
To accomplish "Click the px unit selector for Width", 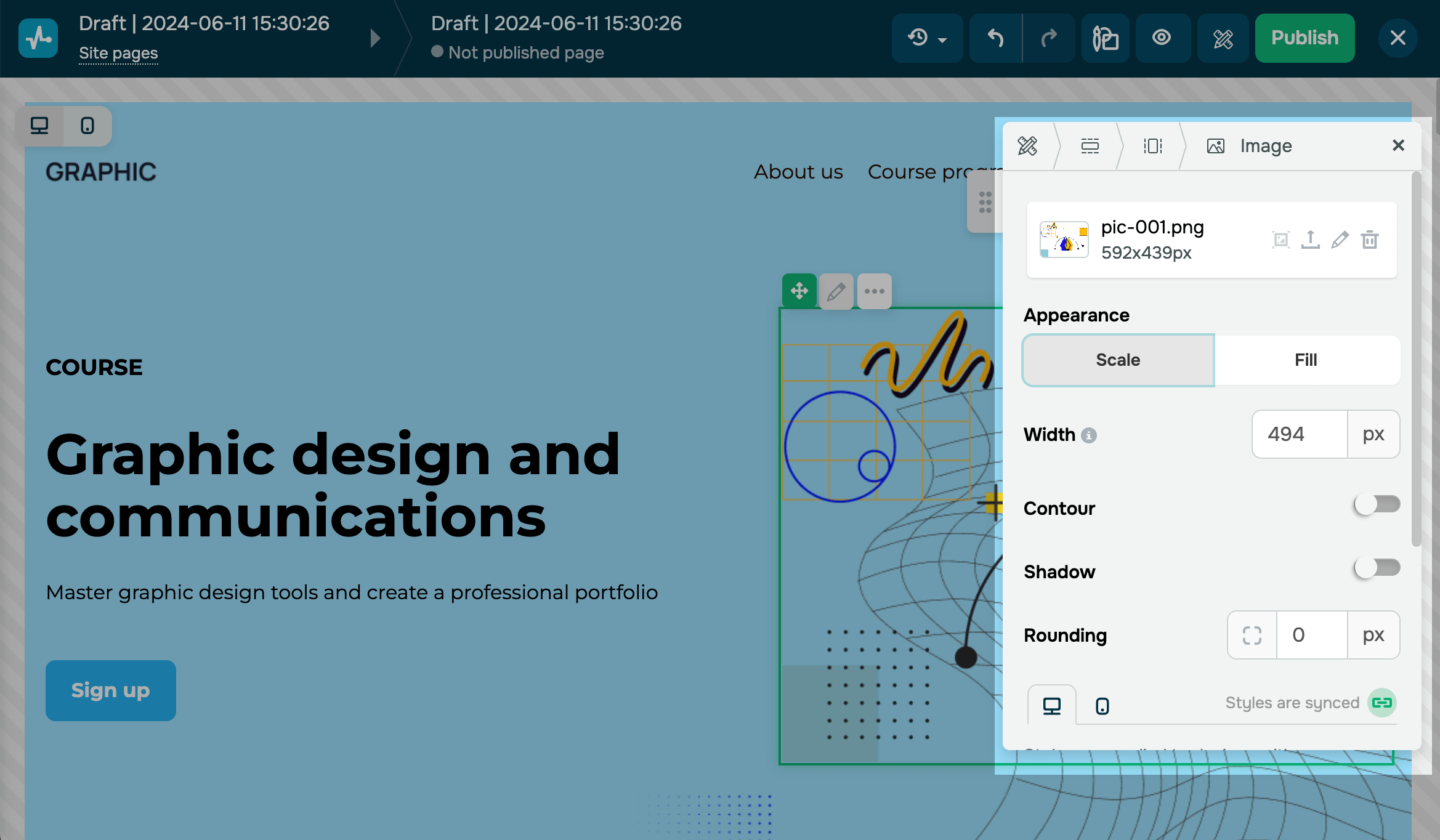I will 1373,434.
